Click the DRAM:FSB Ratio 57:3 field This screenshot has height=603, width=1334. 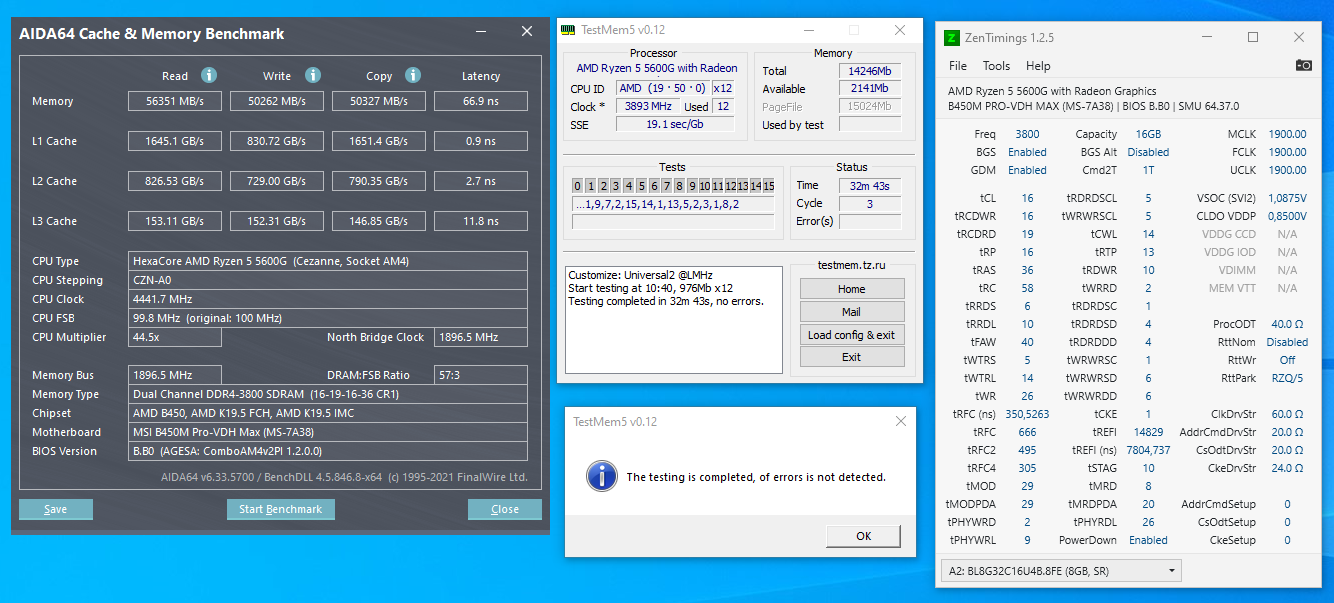pyautogui.click(x=481, y=375)
